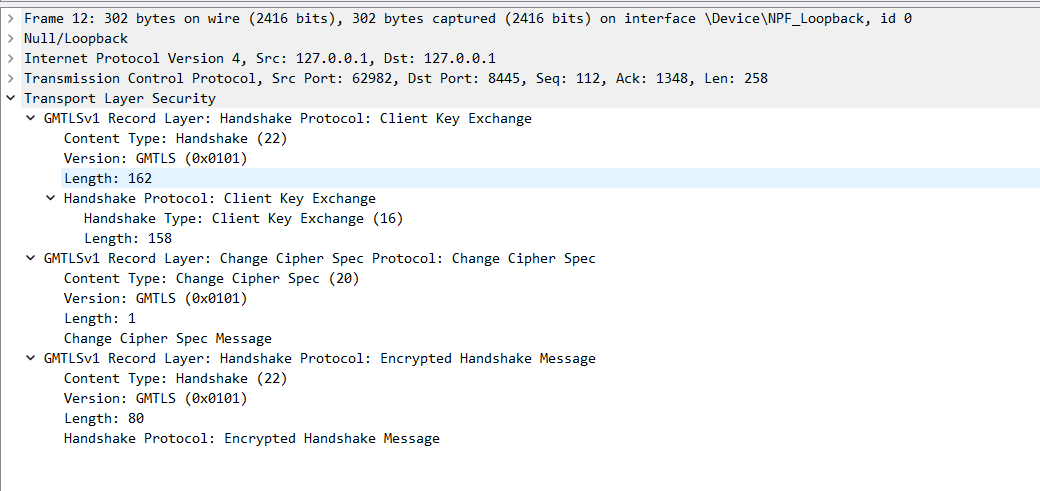This screenshot has width=1040, height=491.
Task: Select the Length: 1 field
Action: (x=99, y=318)
